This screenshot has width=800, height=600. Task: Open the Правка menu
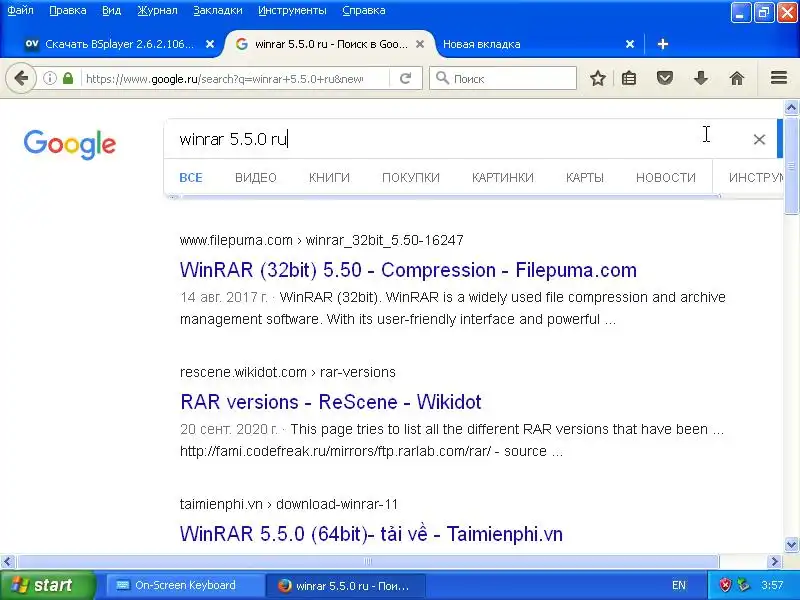click(x=68, y=10)
